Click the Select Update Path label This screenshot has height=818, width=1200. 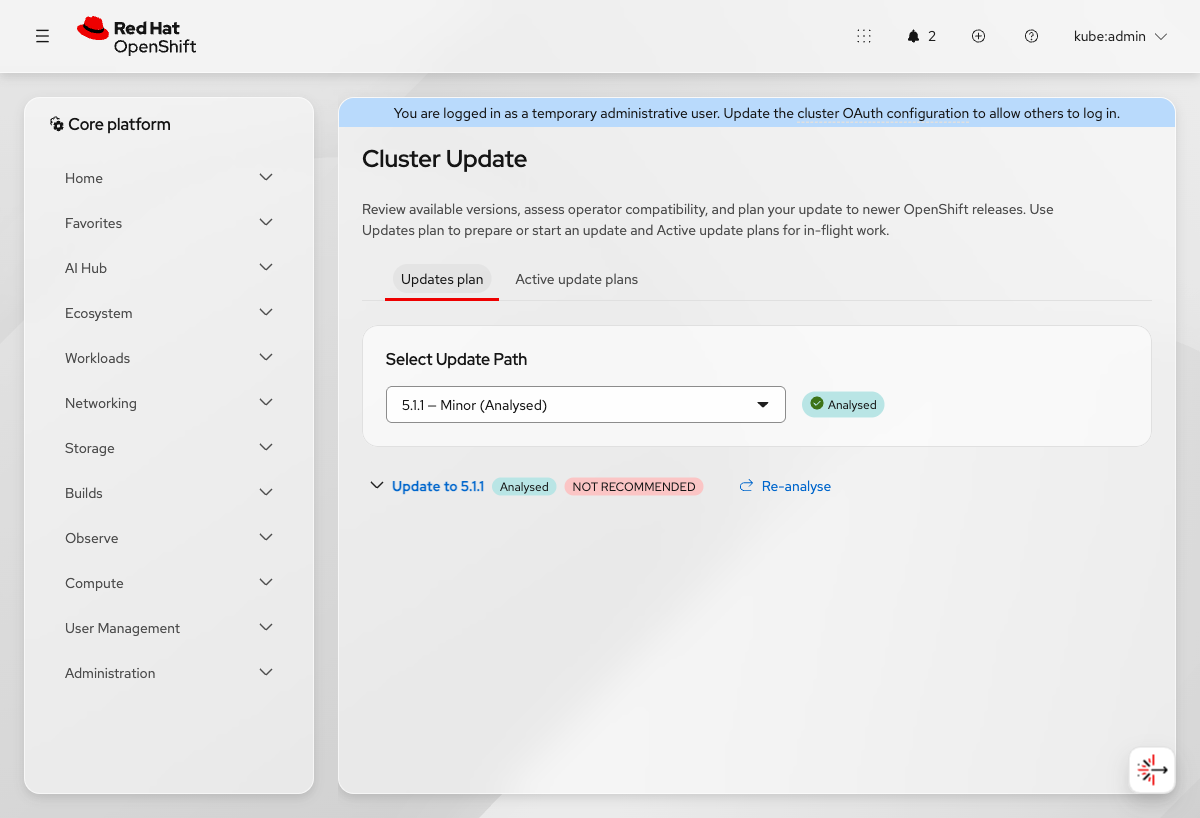point(456,359)
